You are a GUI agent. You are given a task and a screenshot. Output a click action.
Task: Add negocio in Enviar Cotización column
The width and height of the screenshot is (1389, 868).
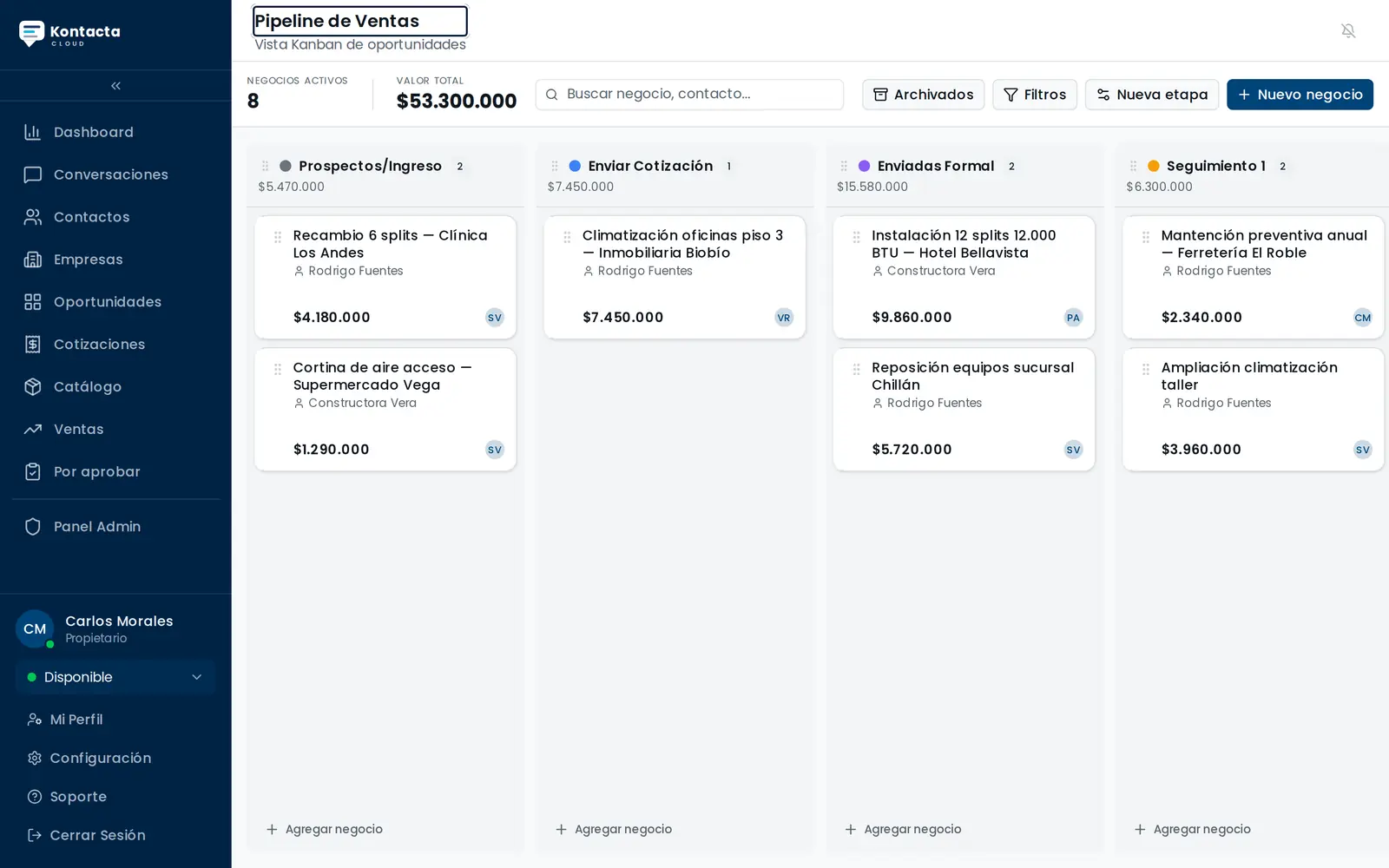coord(614,829)
